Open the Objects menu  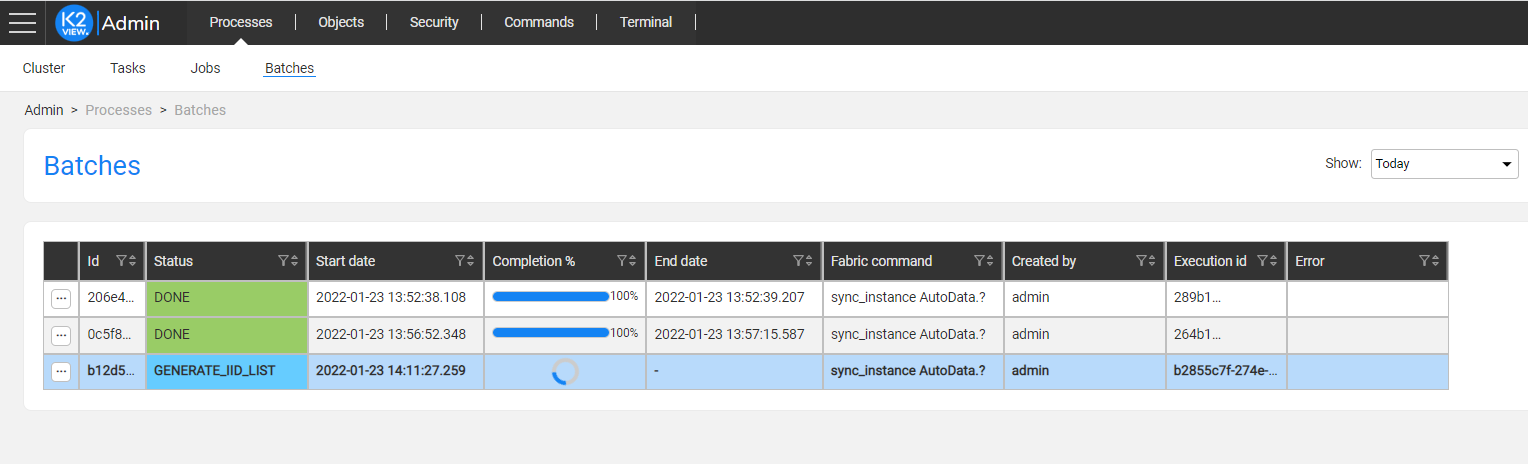pos(341,22)
